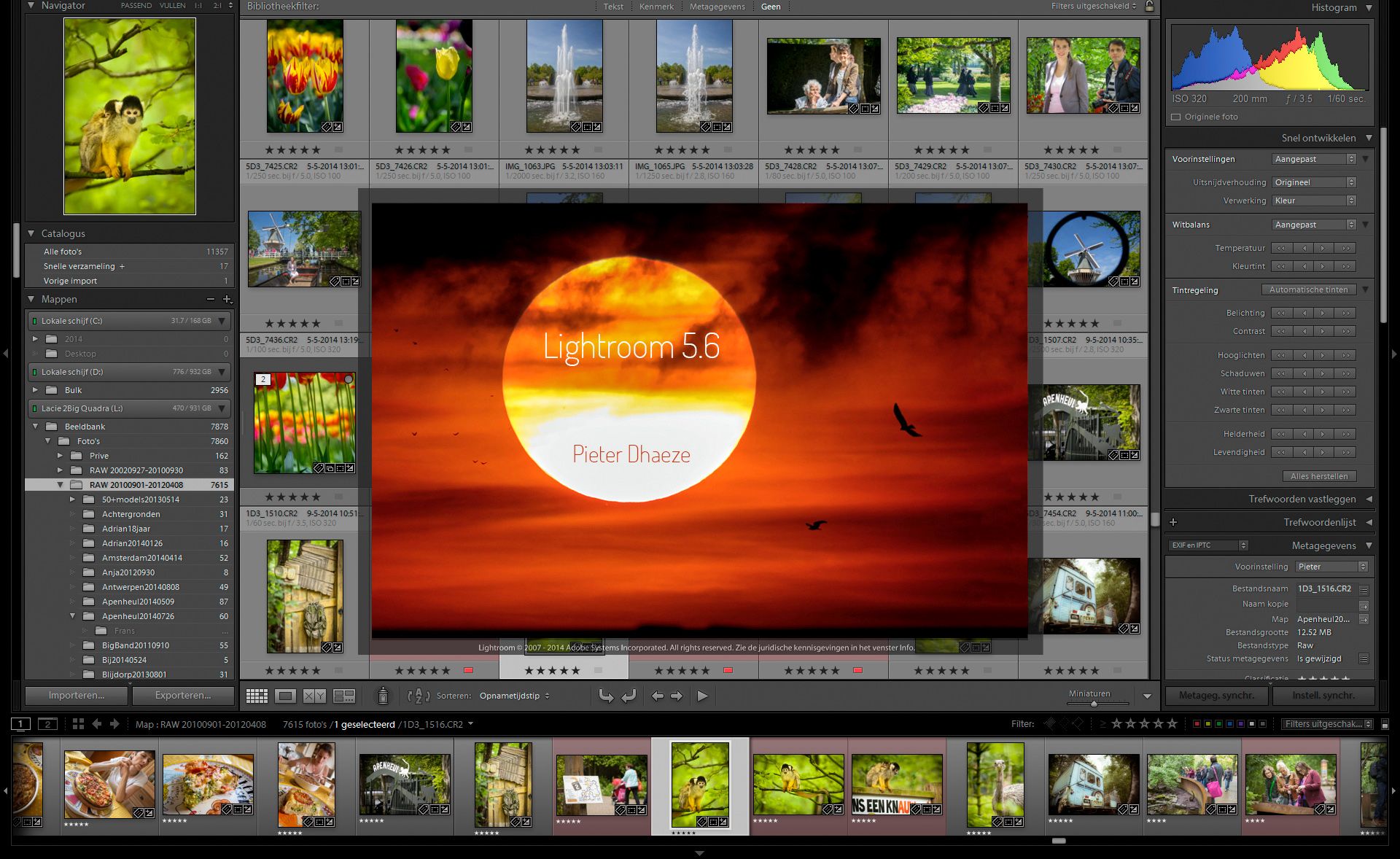
Task: Add a keyword with Trefwoordenlijst plus
Action: click(1173, 522)
